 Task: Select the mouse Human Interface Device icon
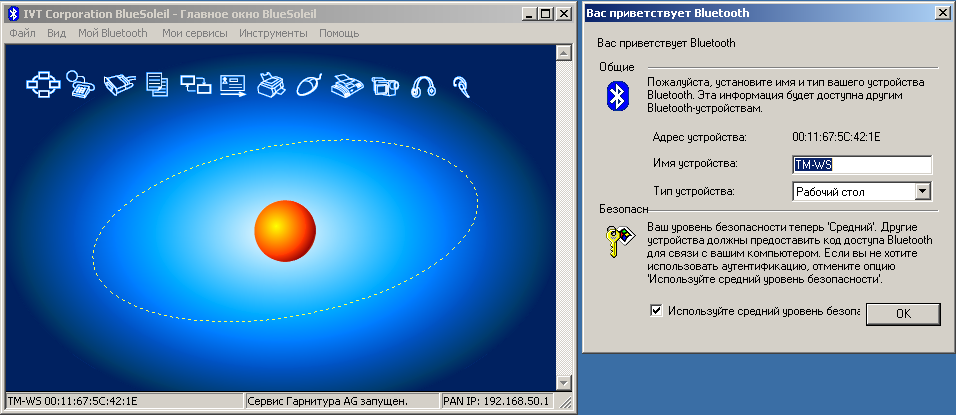coord(309,85)
